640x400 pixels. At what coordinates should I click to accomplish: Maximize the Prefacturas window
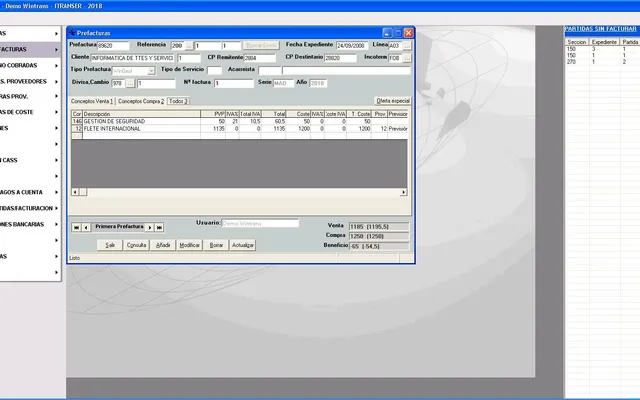[398, 33]
